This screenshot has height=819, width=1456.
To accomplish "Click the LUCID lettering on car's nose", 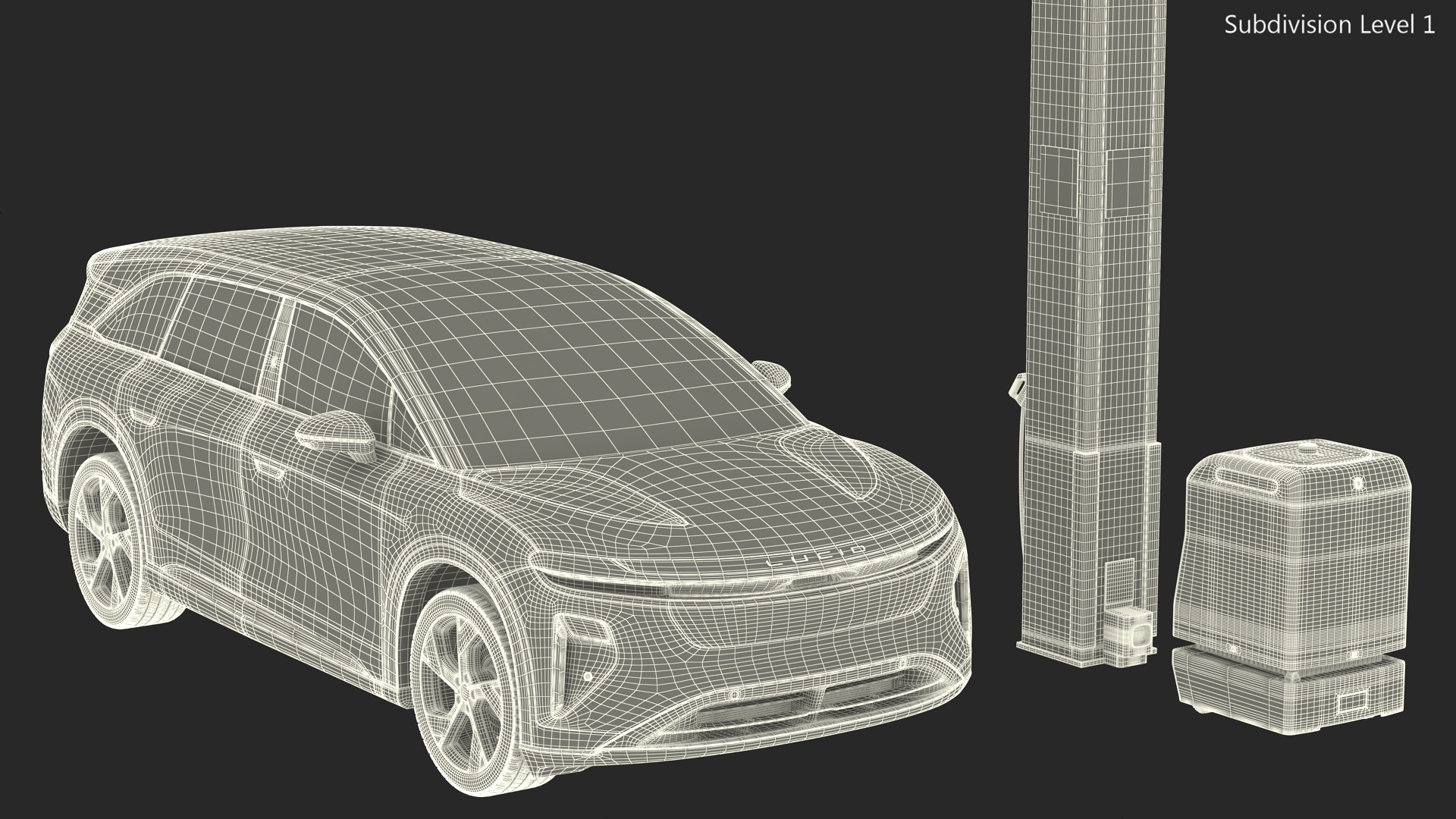I will pyautogui.click(x=815, y=557).
